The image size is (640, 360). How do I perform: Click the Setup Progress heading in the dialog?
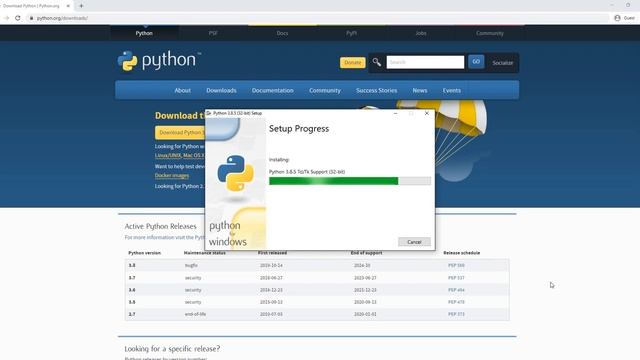pos(299,129)
